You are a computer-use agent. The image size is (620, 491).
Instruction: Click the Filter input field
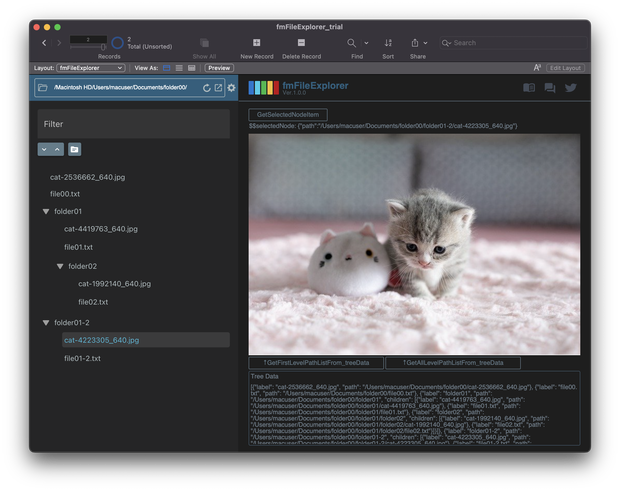[x=134, y=124]
